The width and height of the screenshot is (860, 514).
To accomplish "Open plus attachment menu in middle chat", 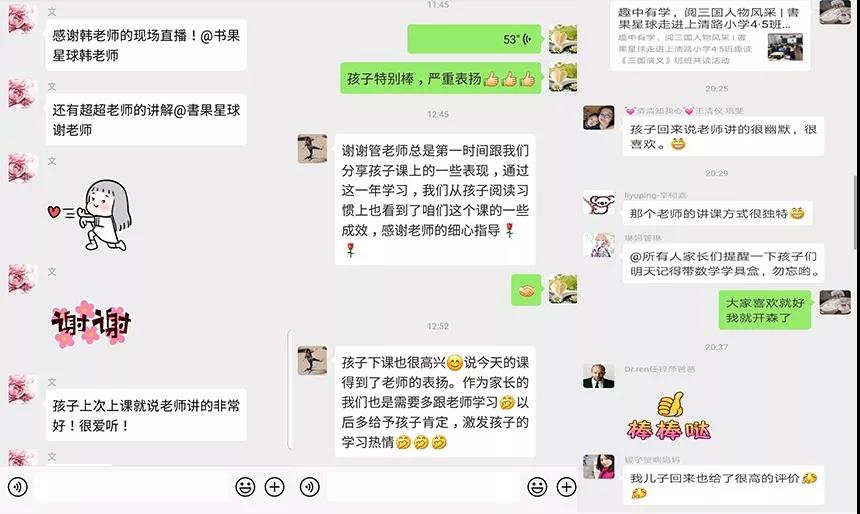I will click(x=566, y=487).
